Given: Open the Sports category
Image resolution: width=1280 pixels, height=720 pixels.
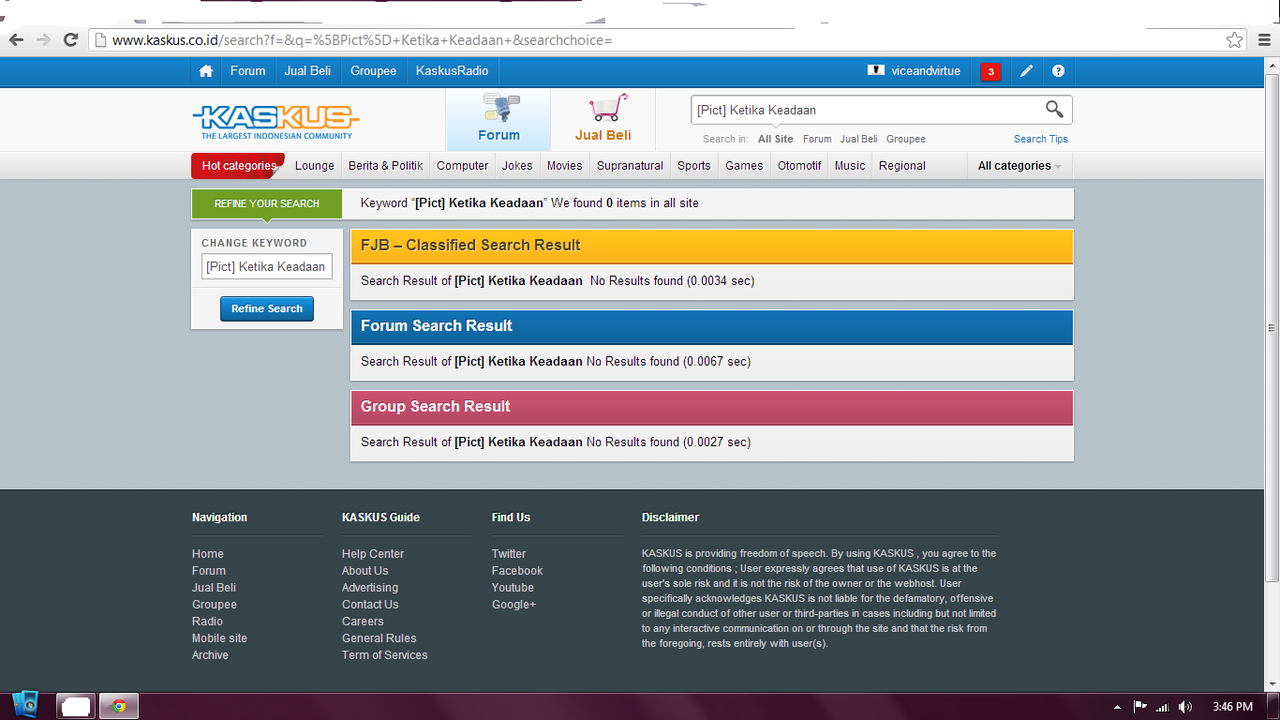Looking at the screenshot, I should 694,166.
